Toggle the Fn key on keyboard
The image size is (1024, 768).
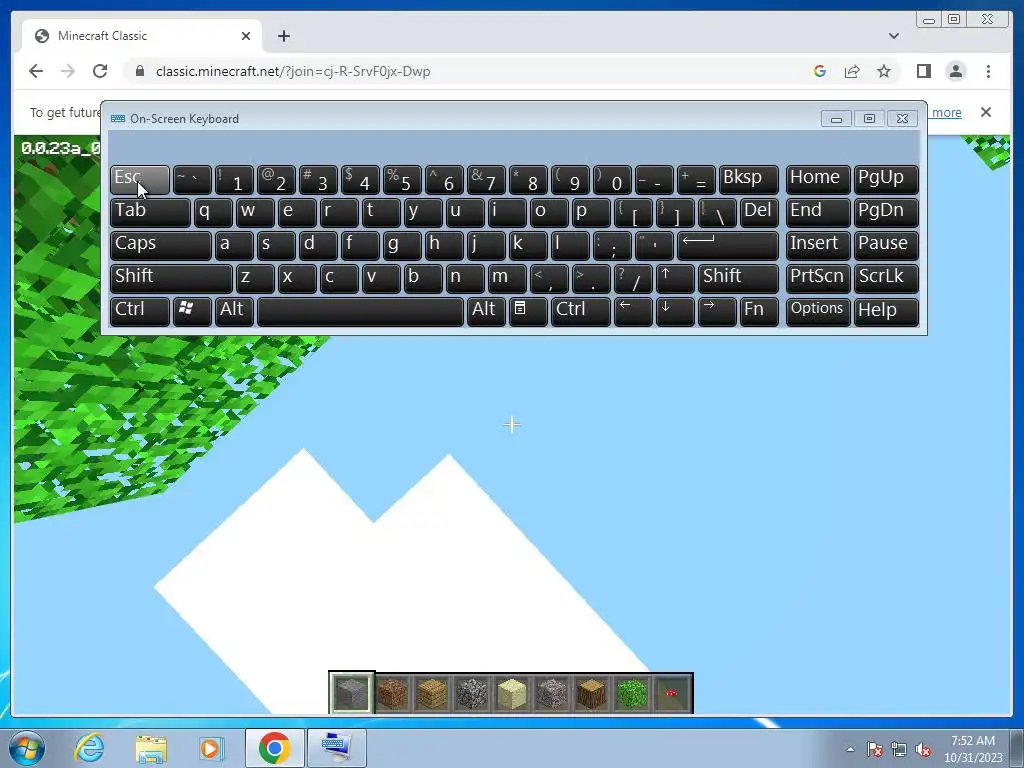[759, 312]
